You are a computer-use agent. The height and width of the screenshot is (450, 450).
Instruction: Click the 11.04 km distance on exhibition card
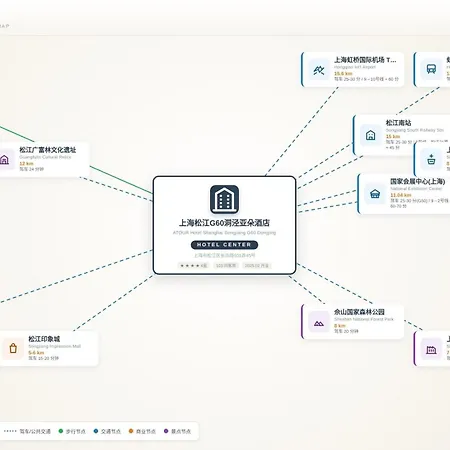[x=401, y=195]
